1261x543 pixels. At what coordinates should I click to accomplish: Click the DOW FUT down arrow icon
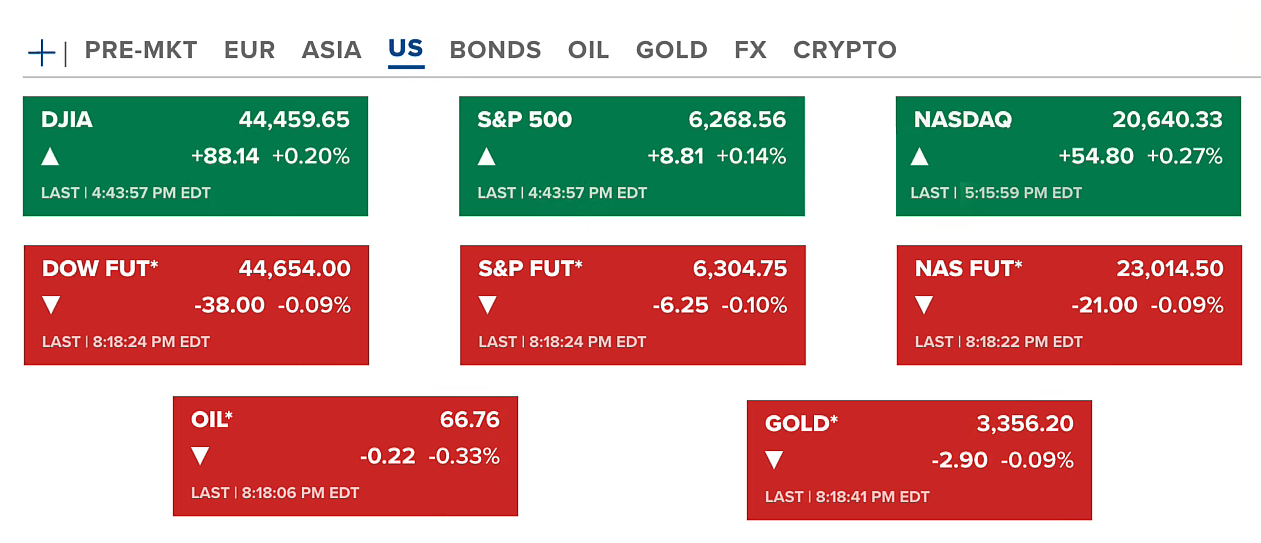tap(51, 305)
